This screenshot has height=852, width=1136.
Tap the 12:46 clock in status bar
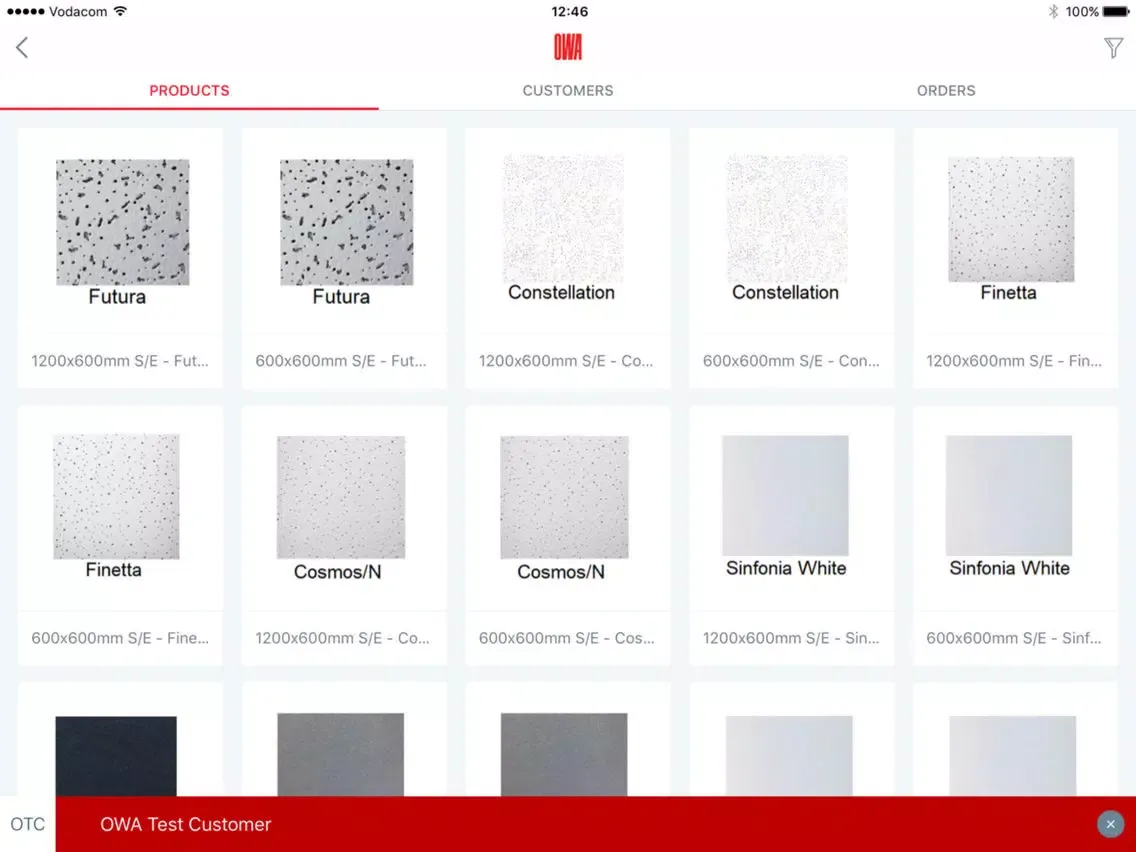[x=569, y=12]
